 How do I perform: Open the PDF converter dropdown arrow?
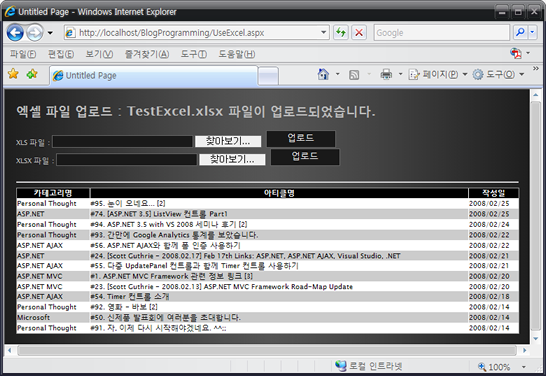point(528,53)
